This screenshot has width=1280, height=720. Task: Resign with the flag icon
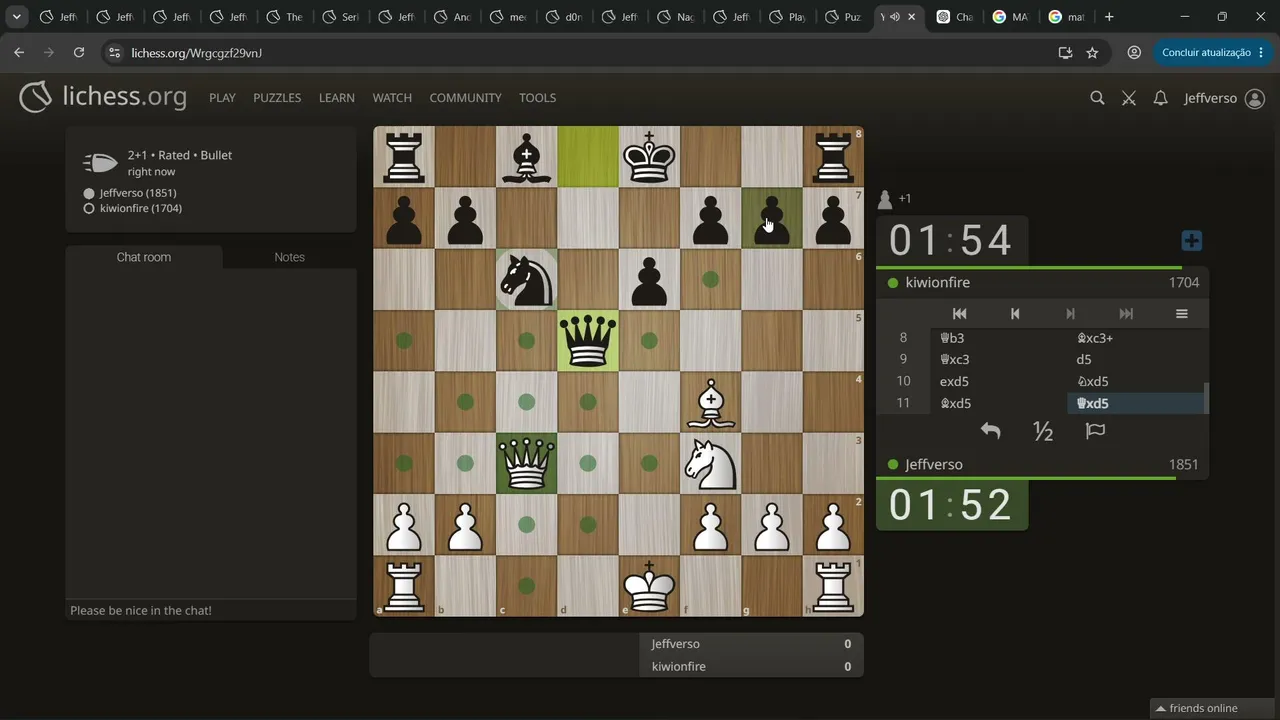1096,431
